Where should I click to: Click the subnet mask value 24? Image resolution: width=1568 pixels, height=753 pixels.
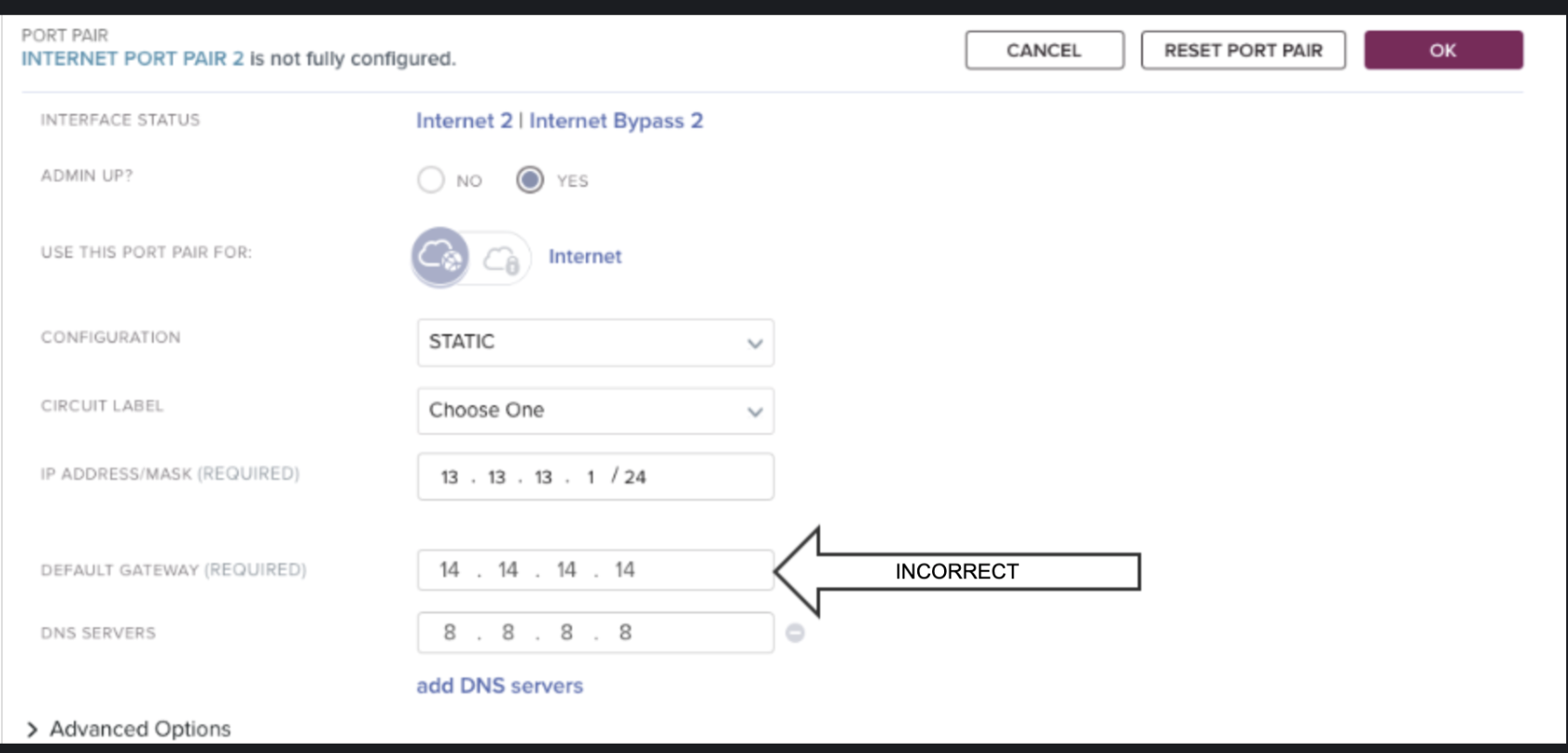pyautogui.click(x=635, y=477)
